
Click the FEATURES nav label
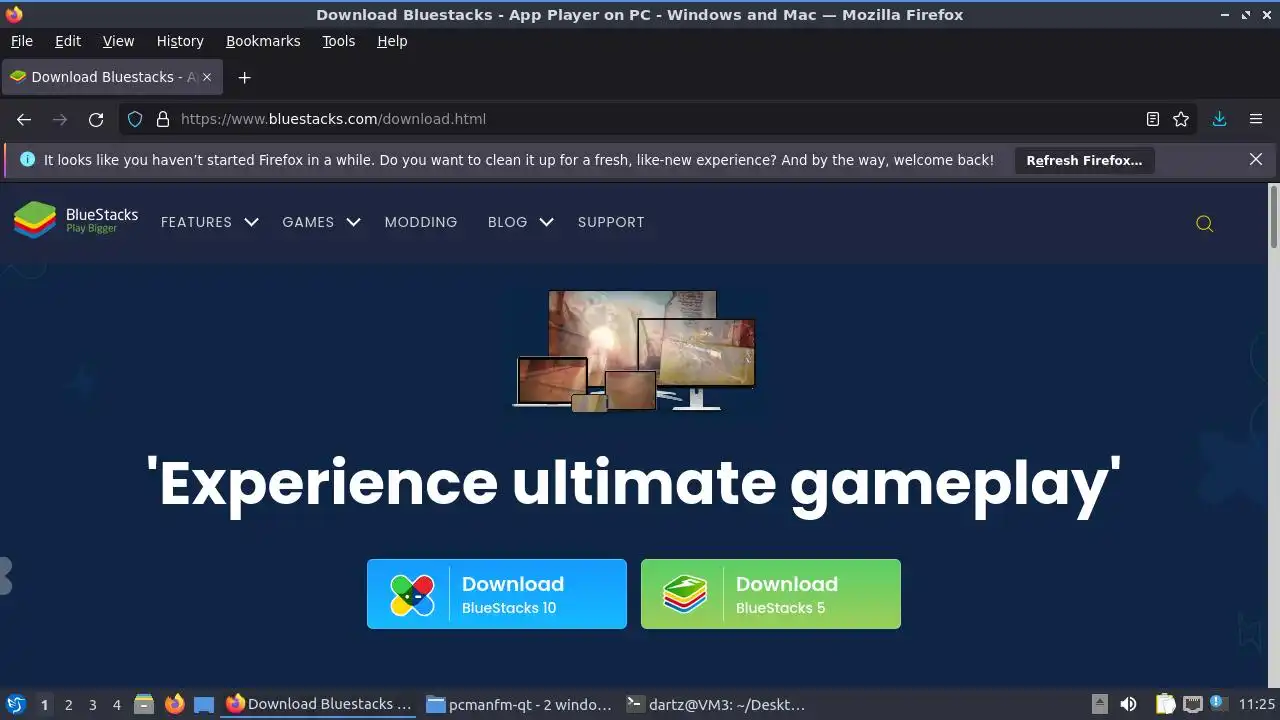[196, 222]
